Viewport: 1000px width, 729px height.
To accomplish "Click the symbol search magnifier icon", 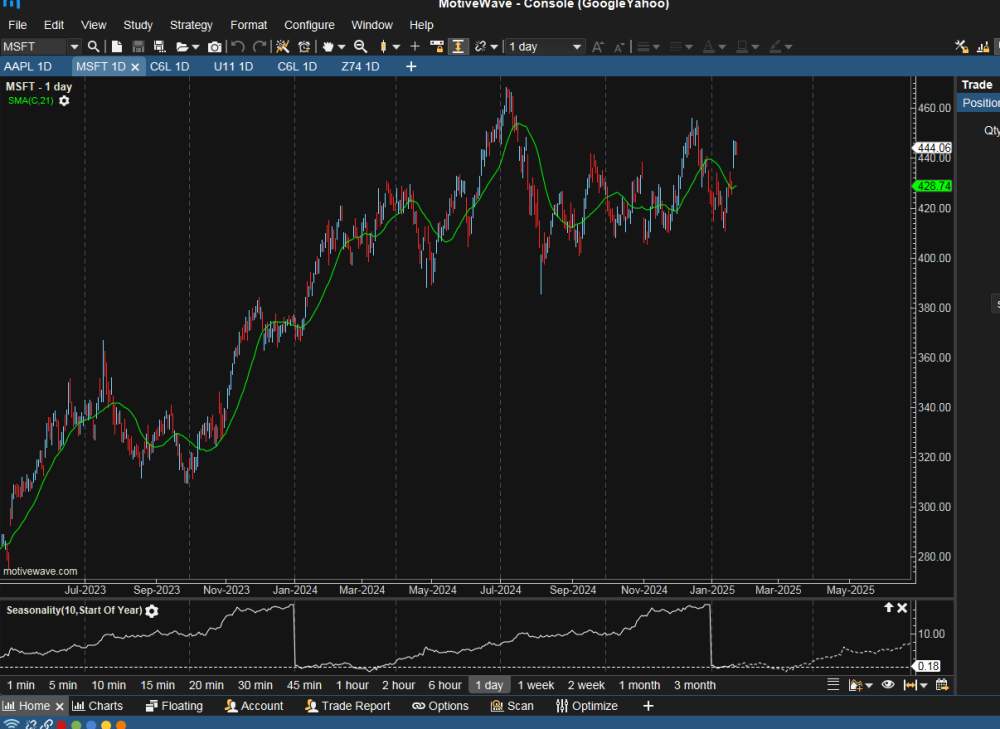I will coord(93,47).
